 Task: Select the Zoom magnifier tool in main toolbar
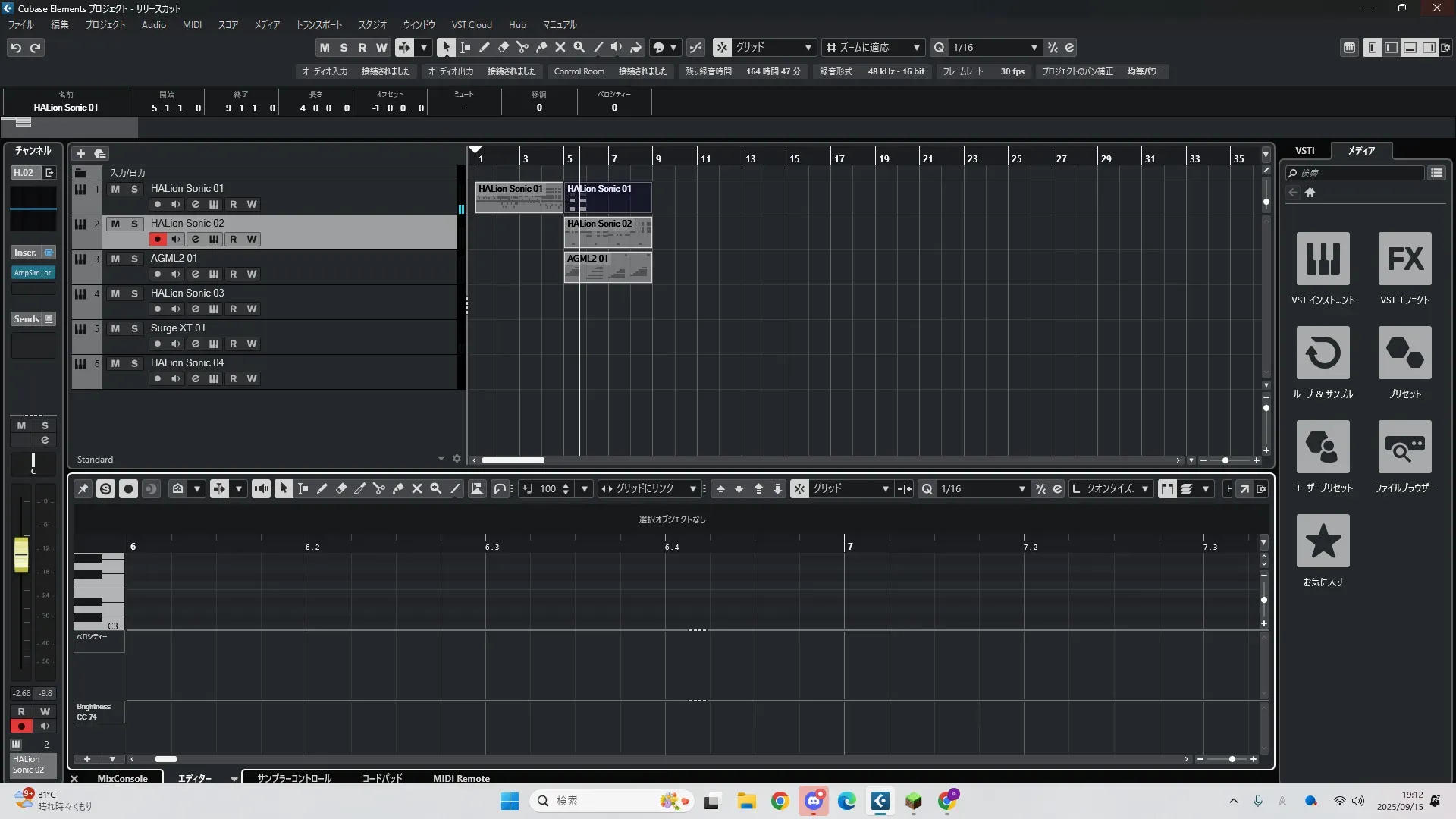[x=579, y=47]
